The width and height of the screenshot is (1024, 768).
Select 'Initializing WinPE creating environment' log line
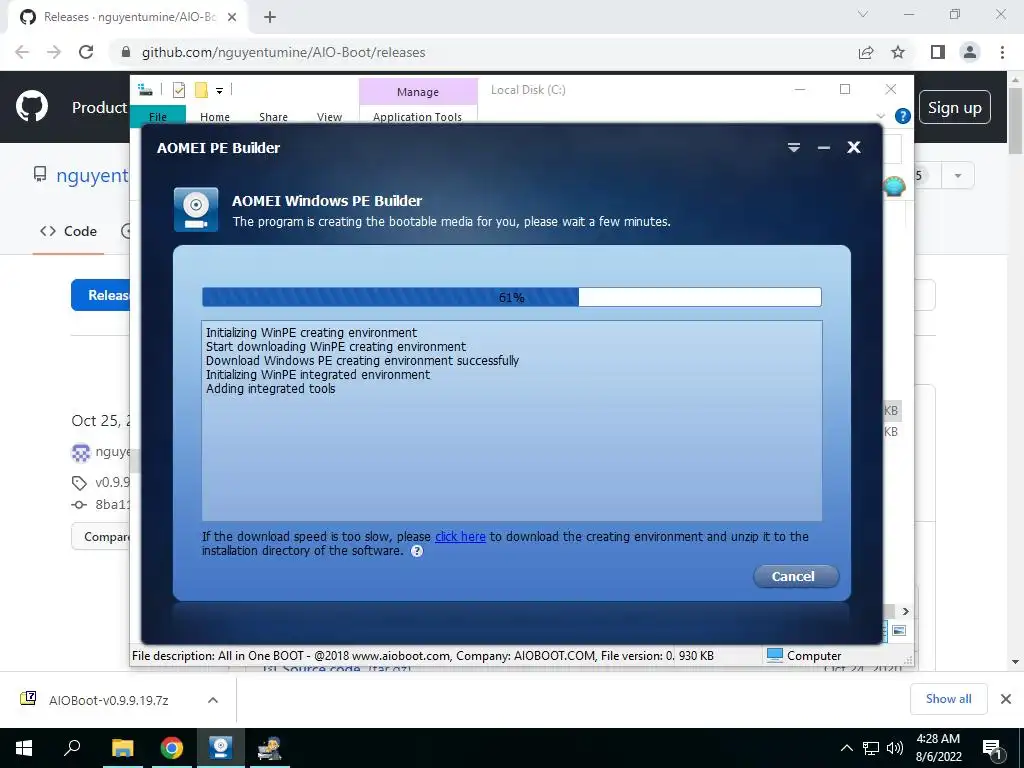(x=311, y=332)
